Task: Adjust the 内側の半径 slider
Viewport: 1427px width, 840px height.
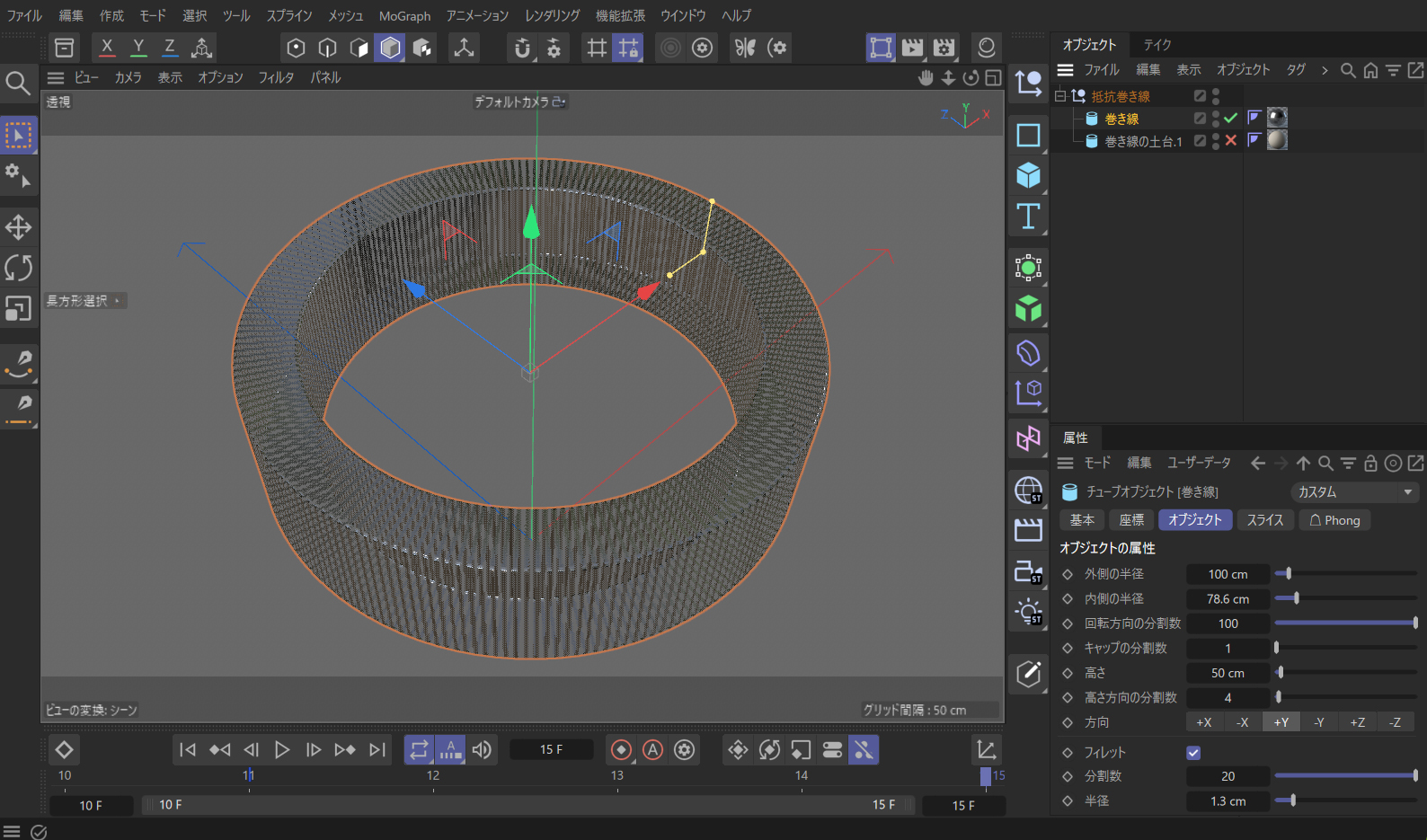Action: point(1296,599)
